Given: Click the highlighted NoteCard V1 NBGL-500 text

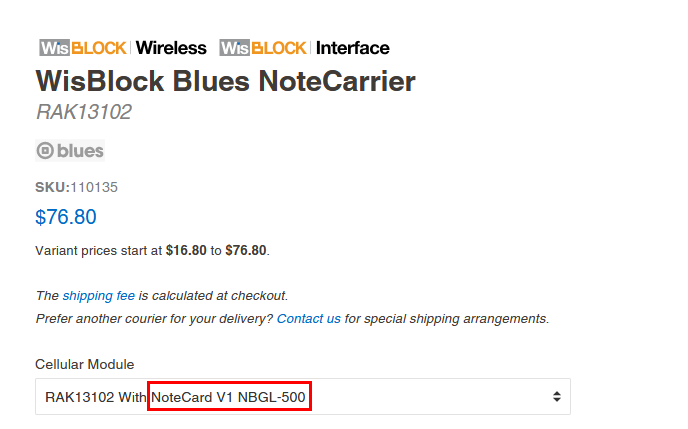Looking at the screenshot, I should [230, 397].
